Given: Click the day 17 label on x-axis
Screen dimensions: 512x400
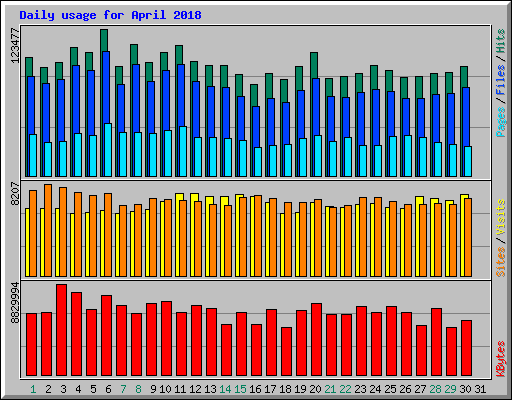Looking at the screenshot, I should (270, 389).
